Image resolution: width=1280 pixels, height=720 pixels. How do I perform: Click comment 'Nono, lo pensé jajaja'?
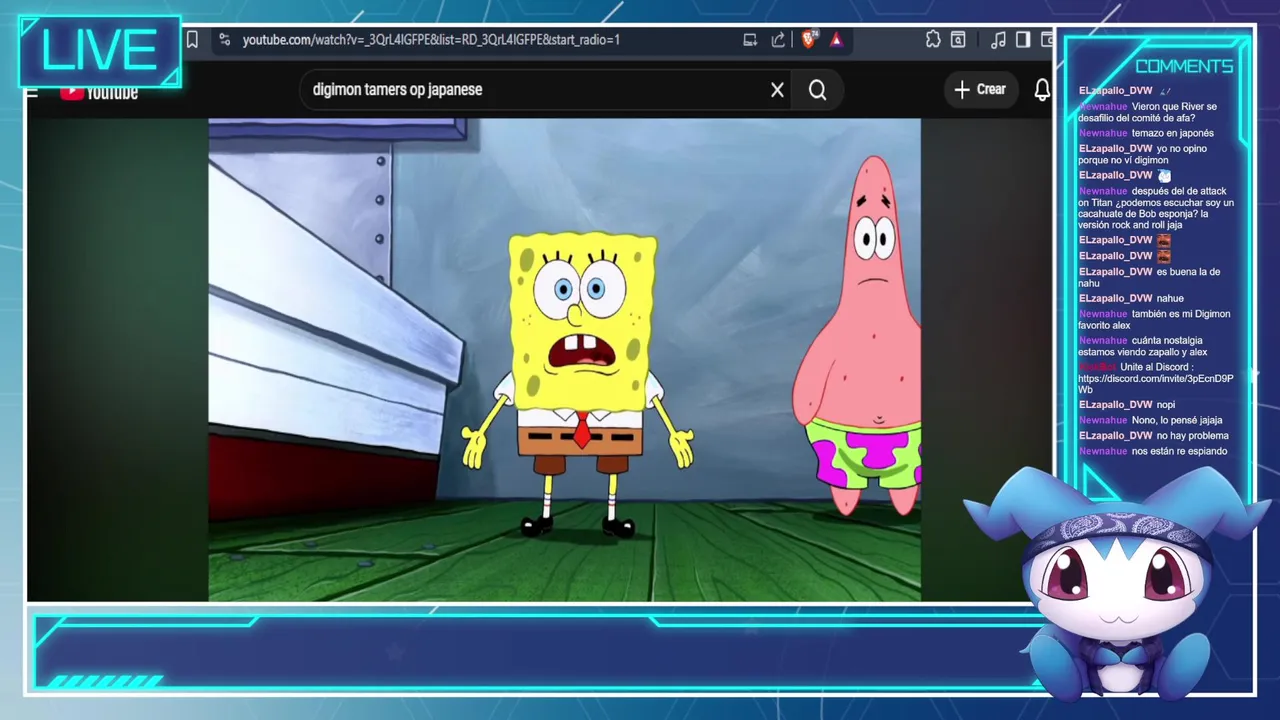tap(1176, 420)
